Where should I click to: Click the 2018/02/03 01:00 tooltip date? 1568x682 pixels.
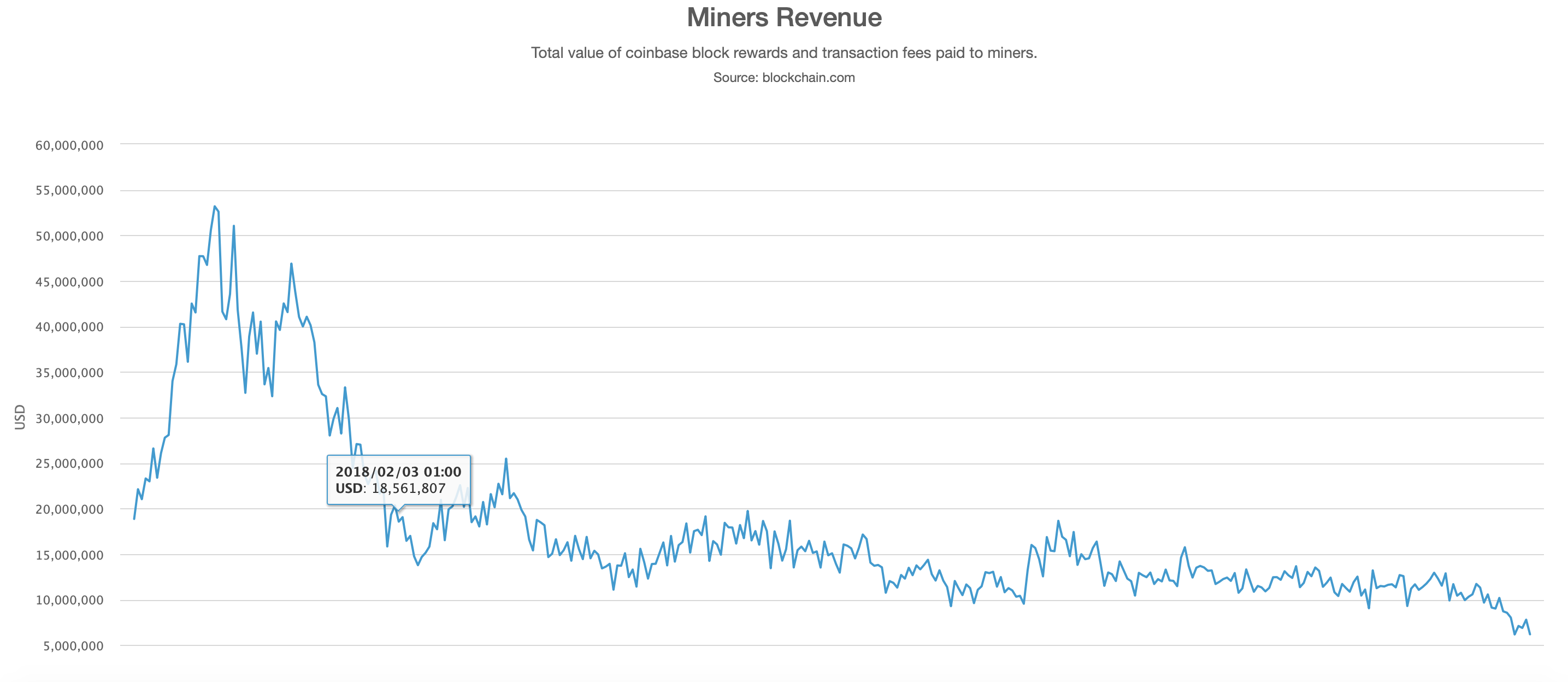point(398,472)
